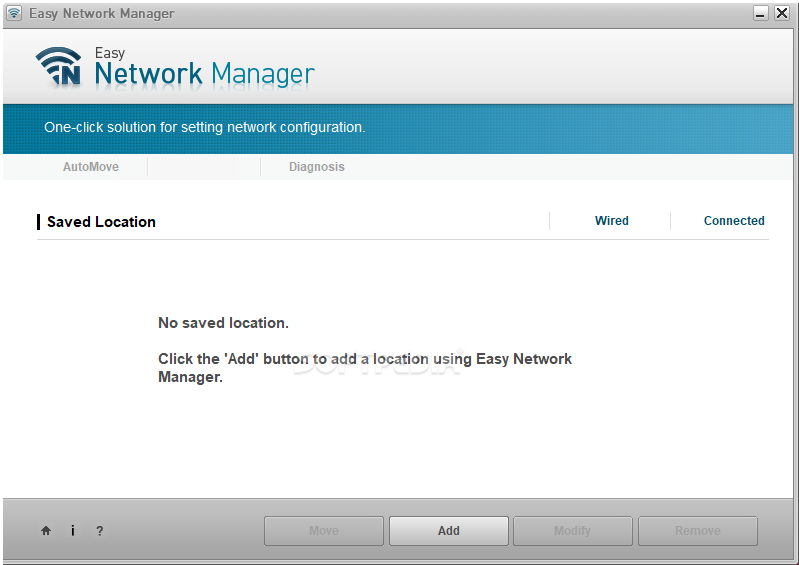
Task: Open the Diagnosis tab
Action: [x=316, y=167]
